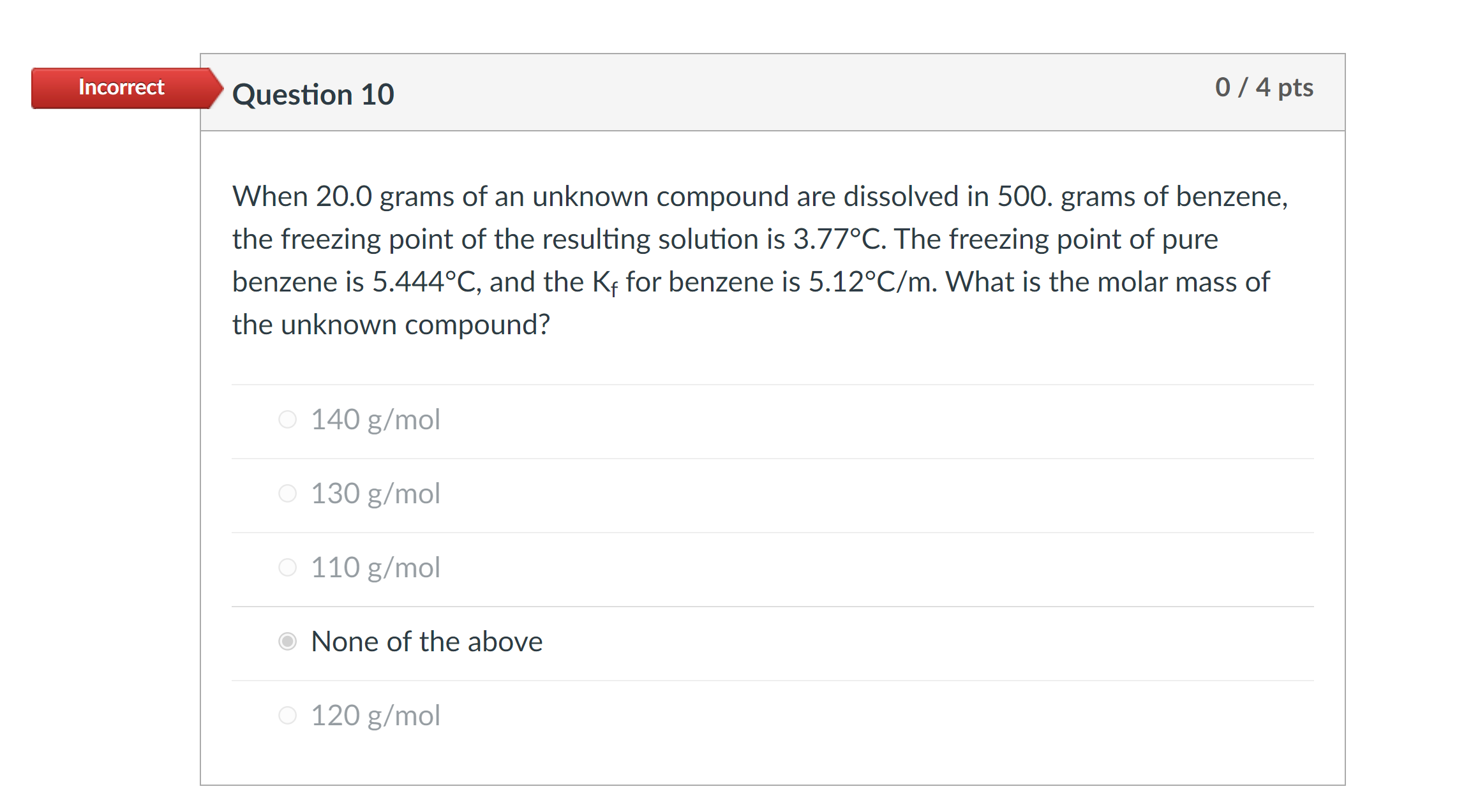Select the 130 g/mol radio button
Screen dimensions: 1457x812
[288, 493]
